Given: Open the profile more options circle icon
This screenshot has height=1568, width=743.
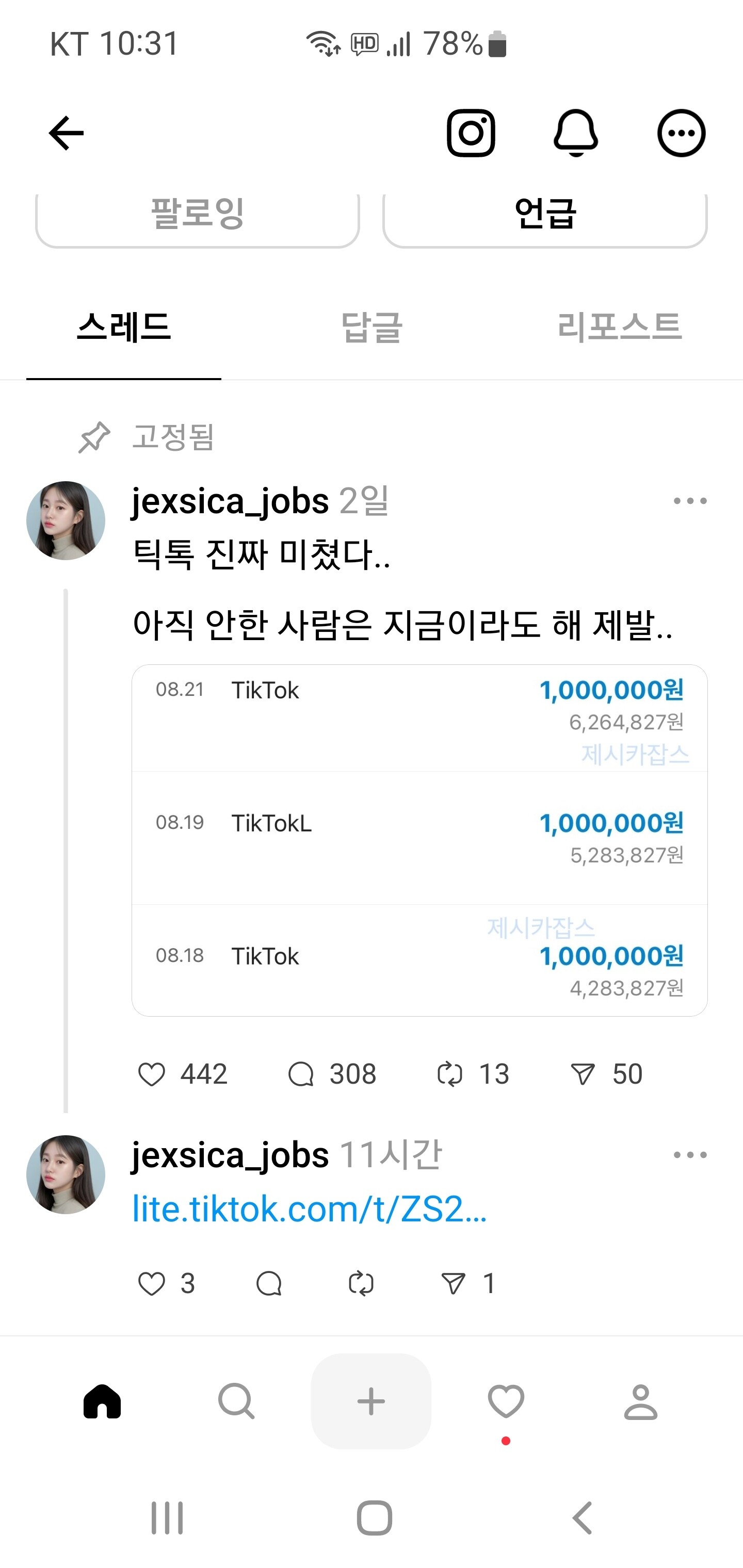Looking at the screenshot, I should click(x=681, y=133).
